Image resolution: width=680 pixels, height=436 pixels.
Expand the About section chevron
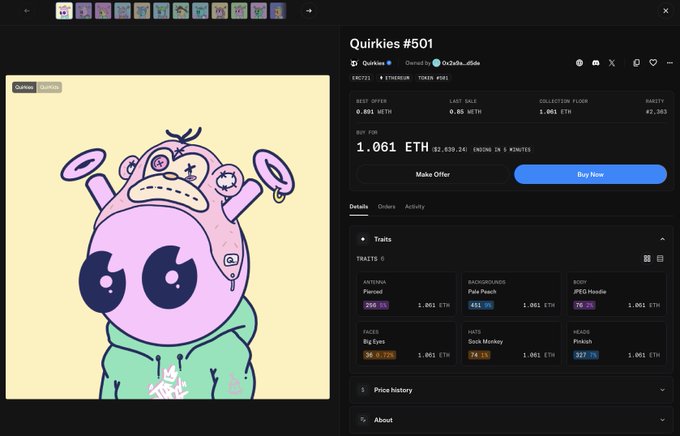[662, 420]
